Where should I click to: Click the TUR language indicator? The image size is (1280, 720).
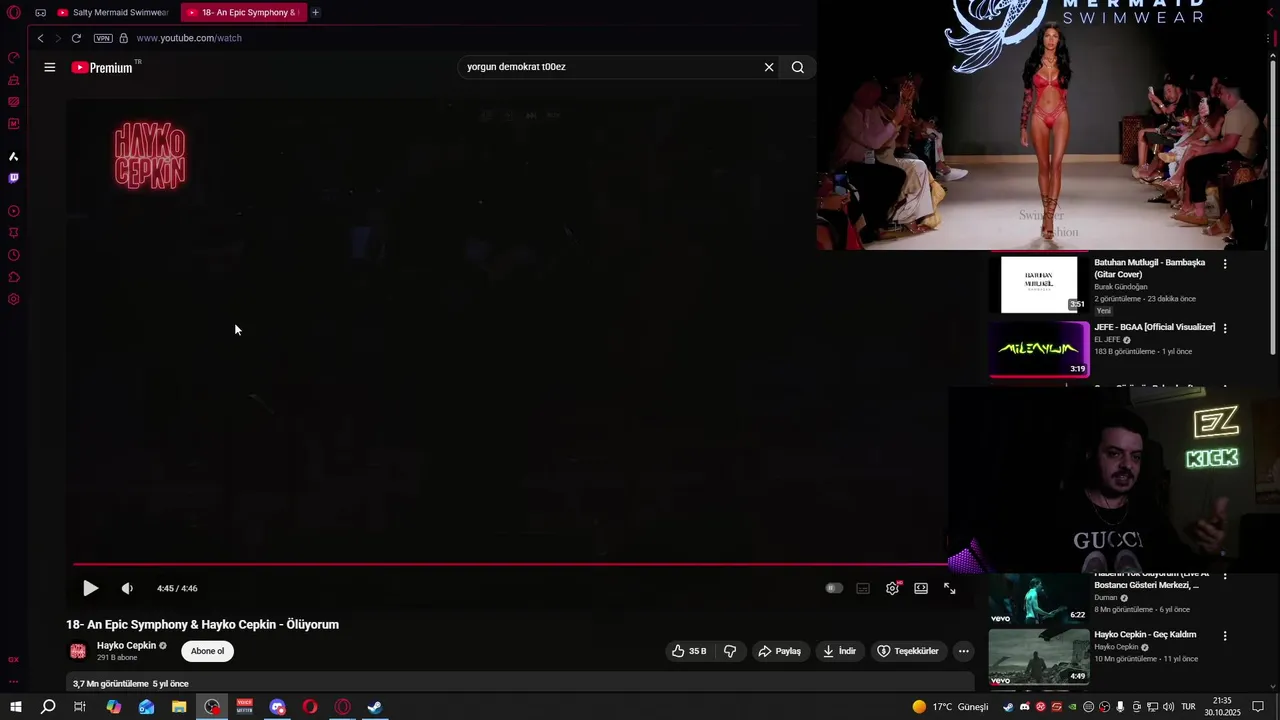[x=1188, y=707]
